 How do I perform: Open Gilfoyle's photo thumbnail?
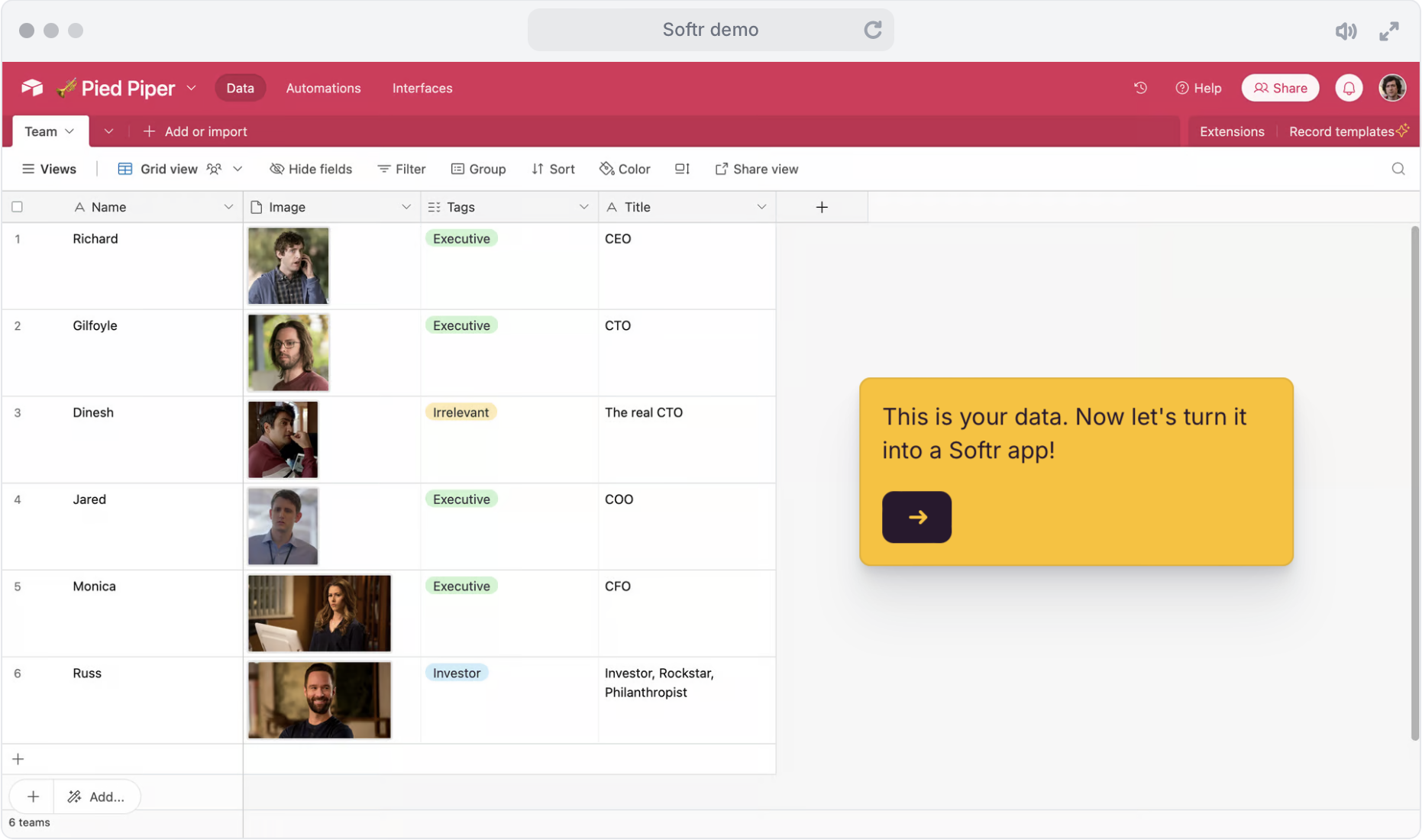(288, 353)
